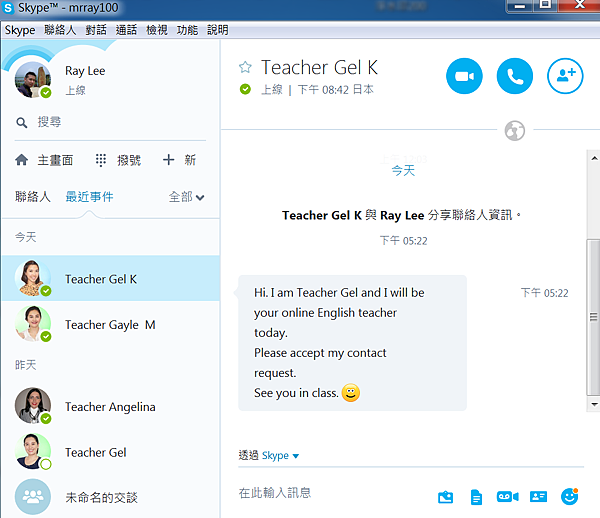
Task: Open the 全部 filter dropdown
Action: pos(186,197)
